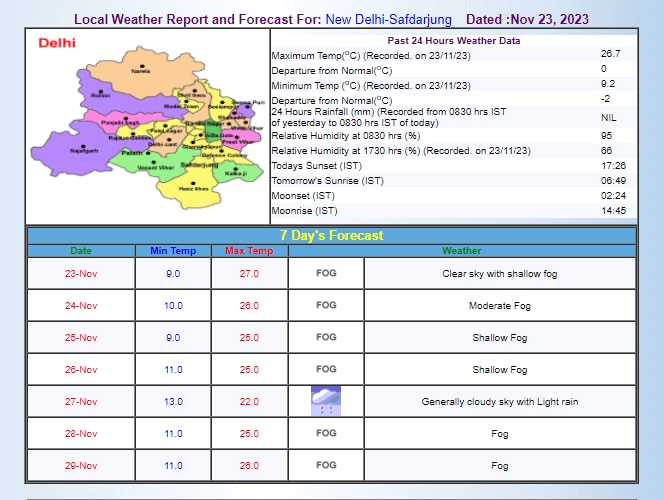
Task: Click the FOG icon in the 28-Nov row
Action: point(326,433)
